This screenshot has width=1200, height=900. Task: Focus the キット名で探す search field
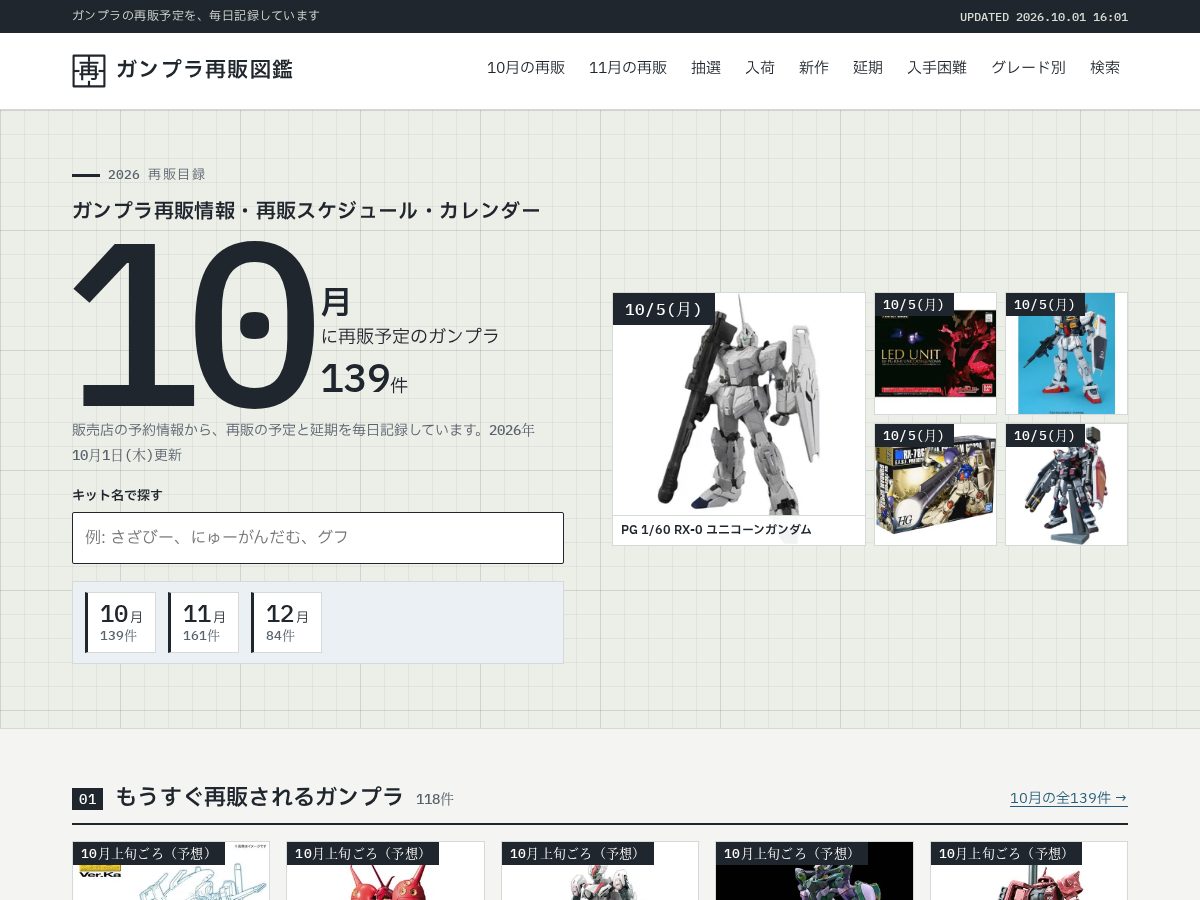point(318,538)
